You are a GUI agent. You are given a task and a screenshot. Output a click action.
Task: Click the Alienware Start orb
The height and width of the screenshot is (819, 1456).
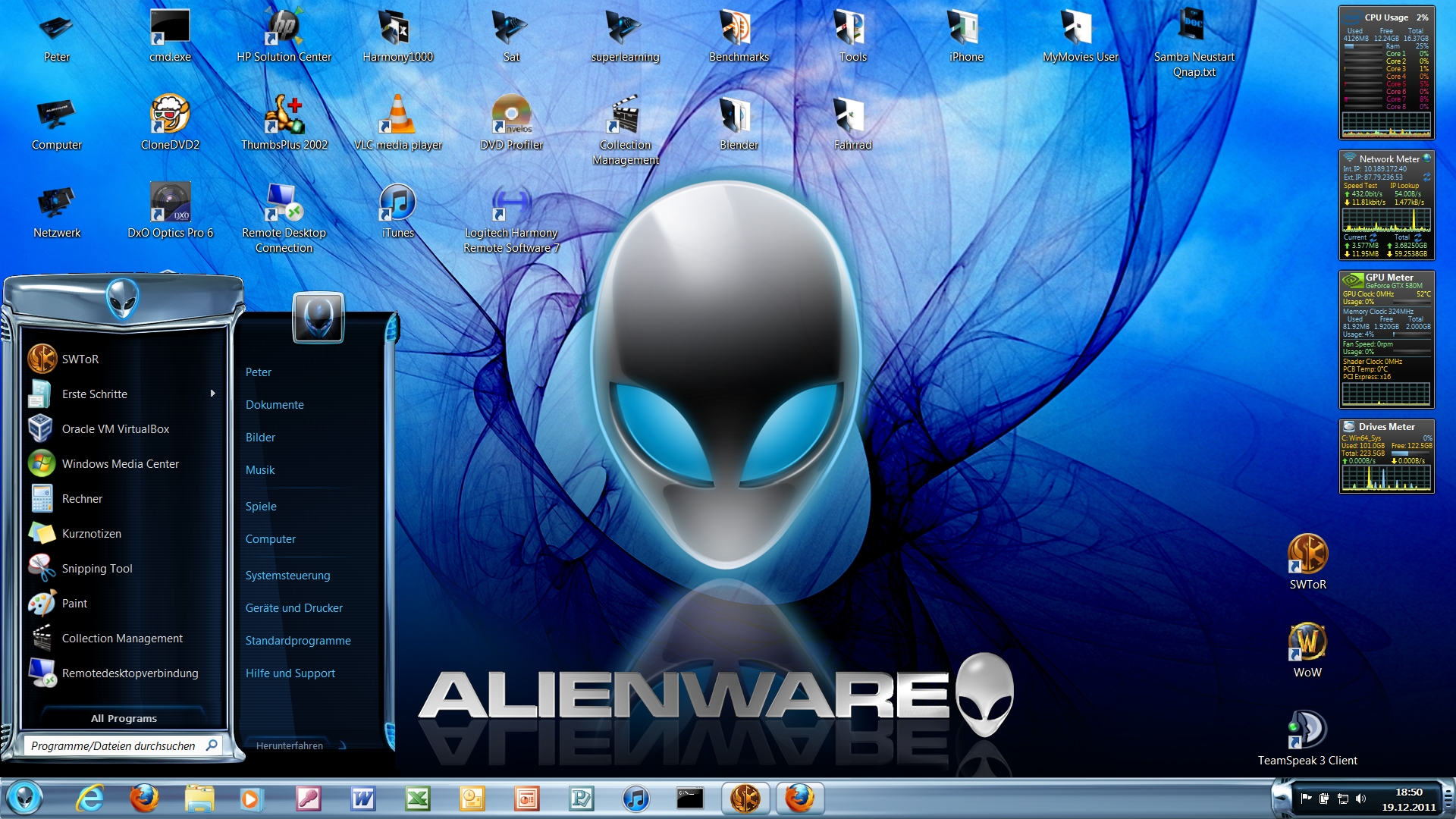tap(24, 799)
